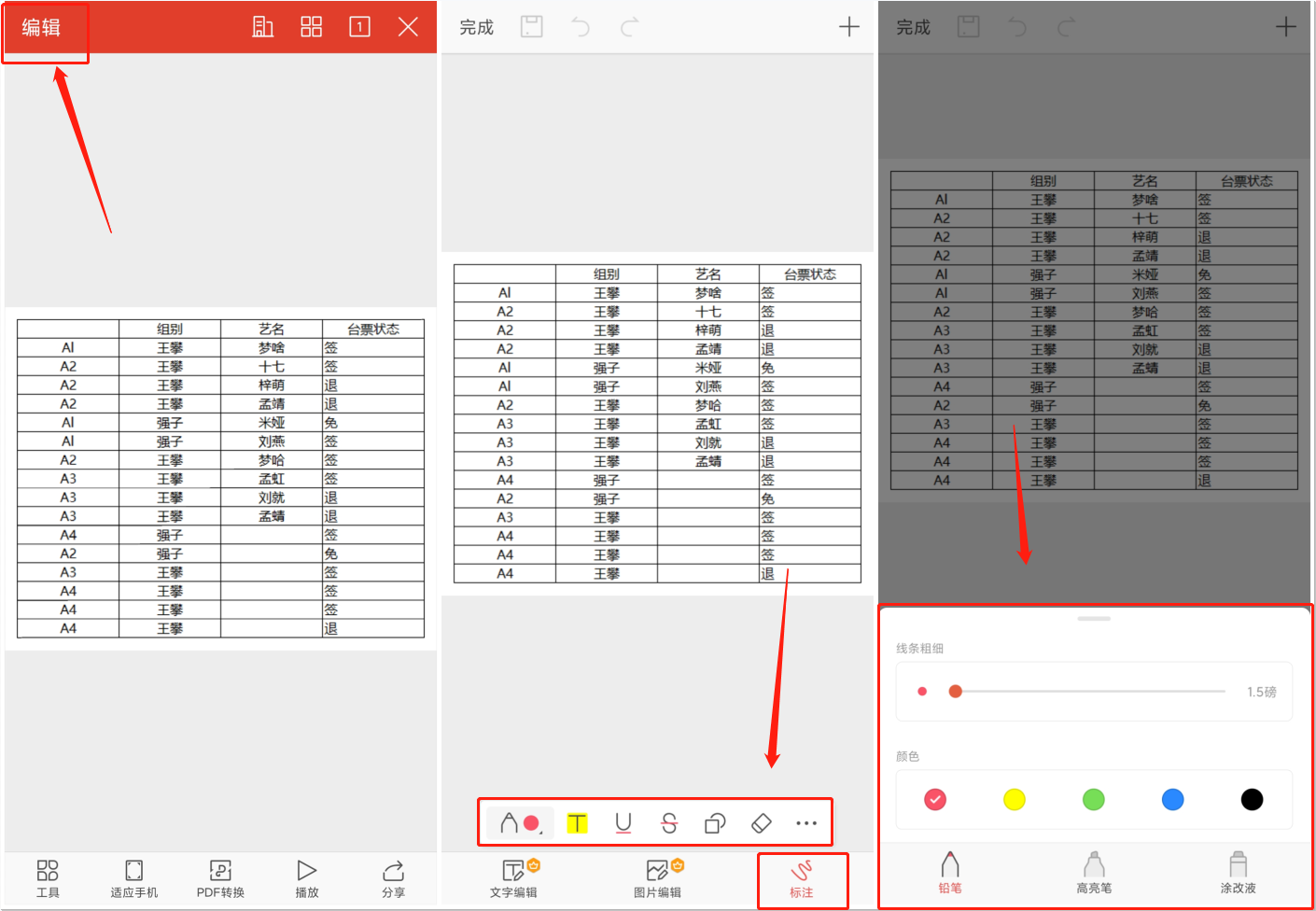Tap the plus icon in right screen

1286,27
